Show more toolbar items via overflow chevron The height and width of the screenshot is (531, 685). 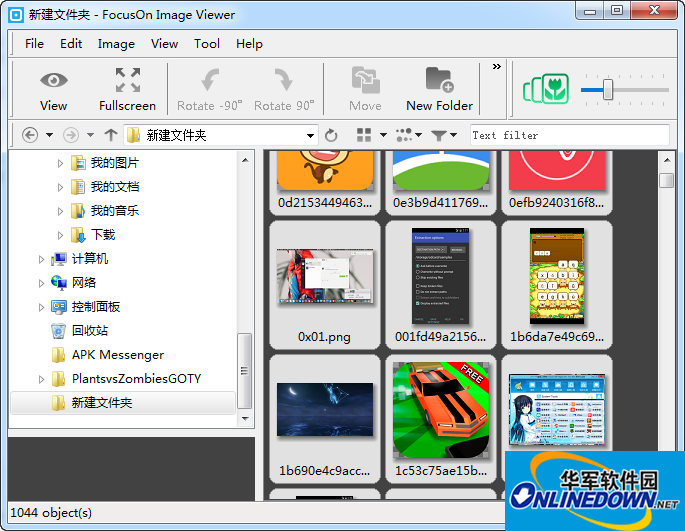pos(497,66)
